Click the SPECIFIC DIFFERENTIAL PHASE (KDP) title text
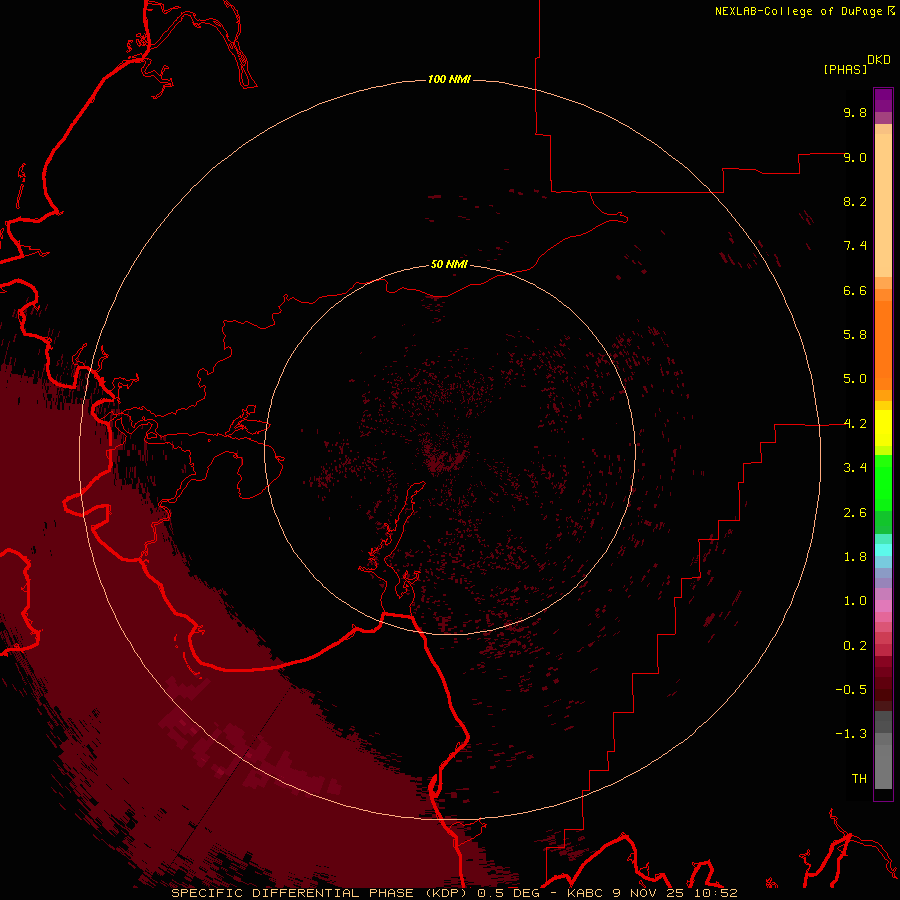Screen dimensions: 900x900 [319, 893]
